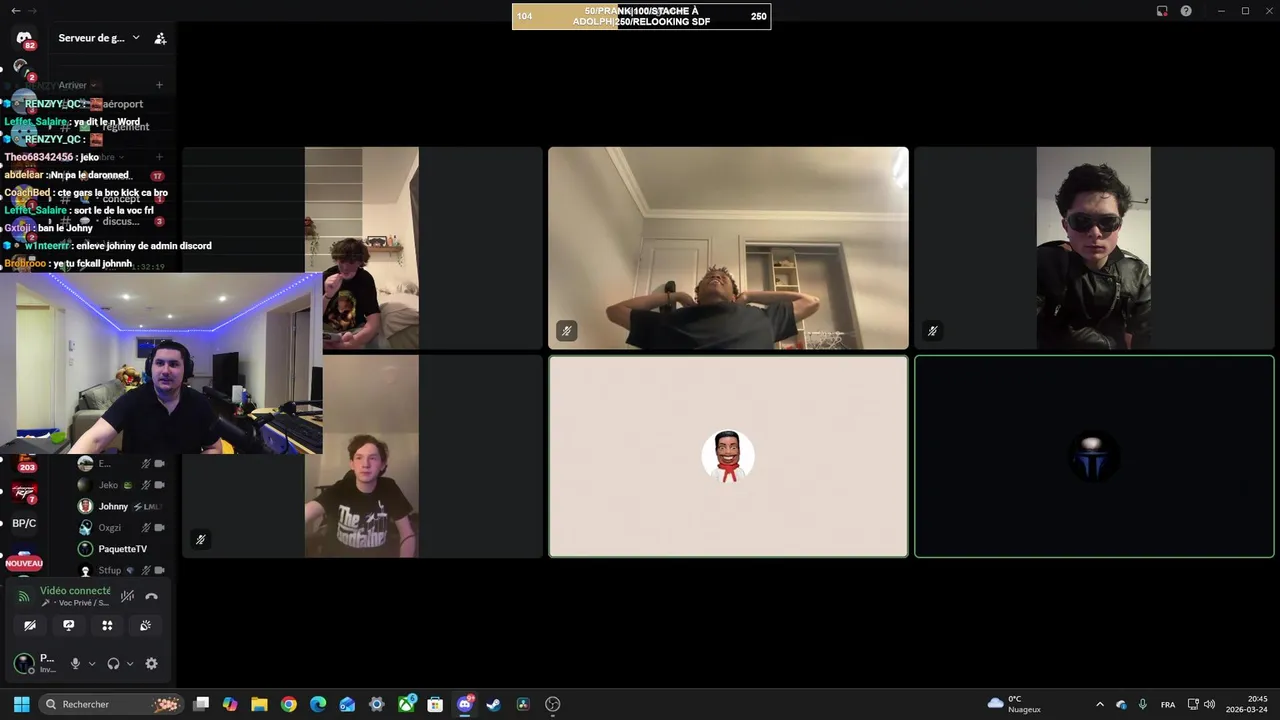The width and height of the screenshot is (1280, 720).
Task: Open Discord direct messages home icon
Action: 24,38
